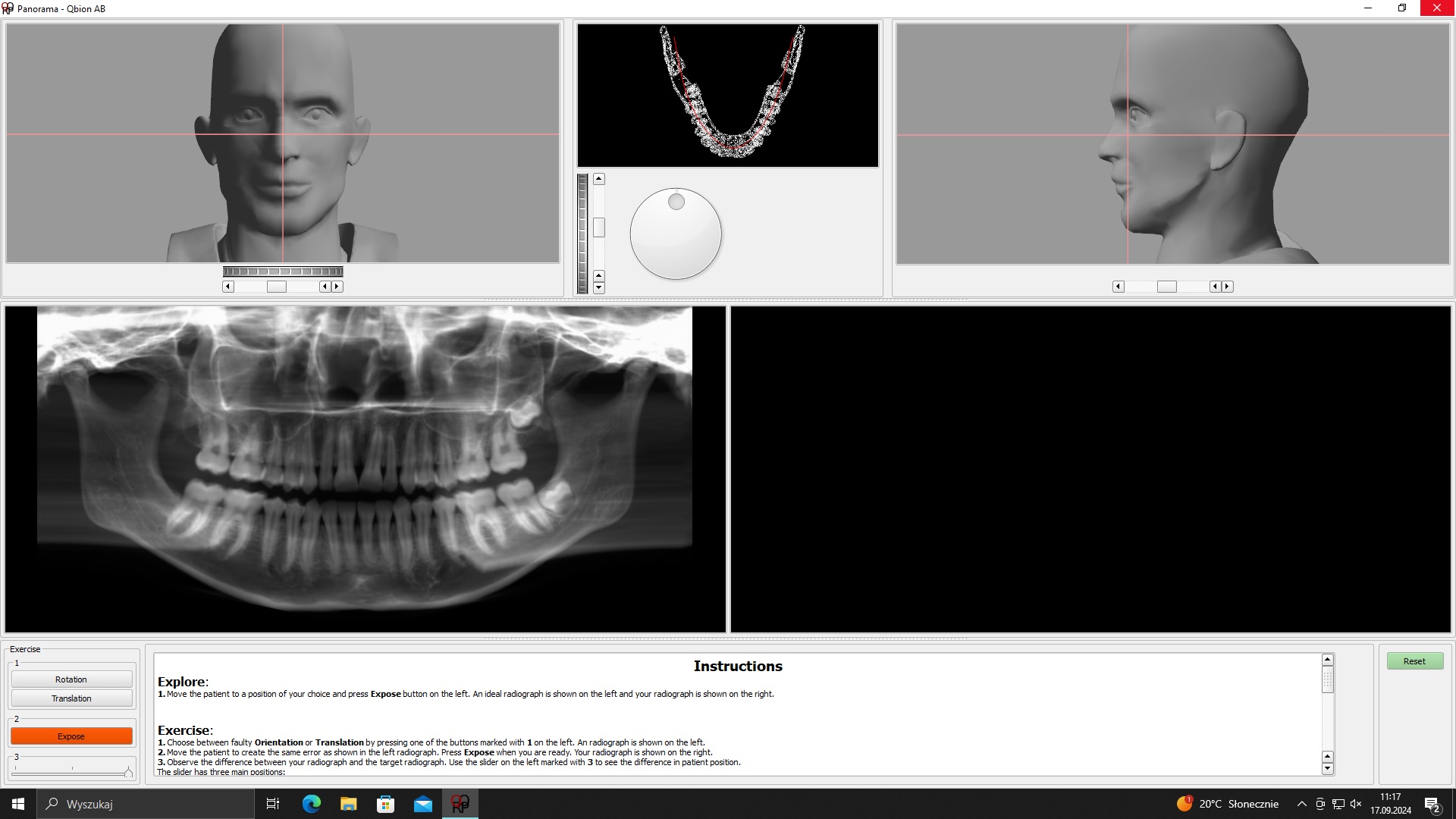Click the Instructions heading text
Viewport: 1456px width, 819px height.
pyautogui.click(x=738, y=666)
